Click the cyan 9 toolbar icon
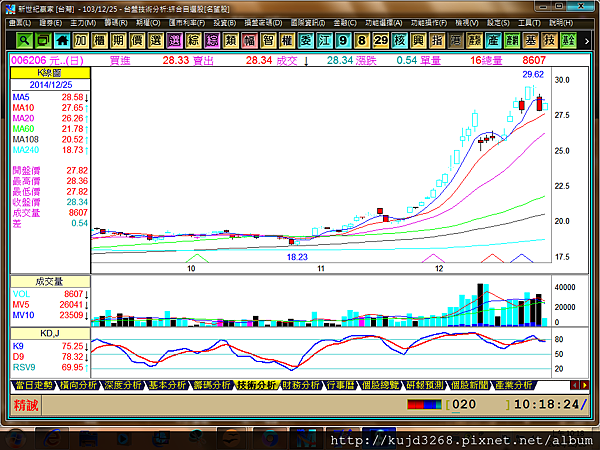 pyautogui.click(x=343, y=40)
